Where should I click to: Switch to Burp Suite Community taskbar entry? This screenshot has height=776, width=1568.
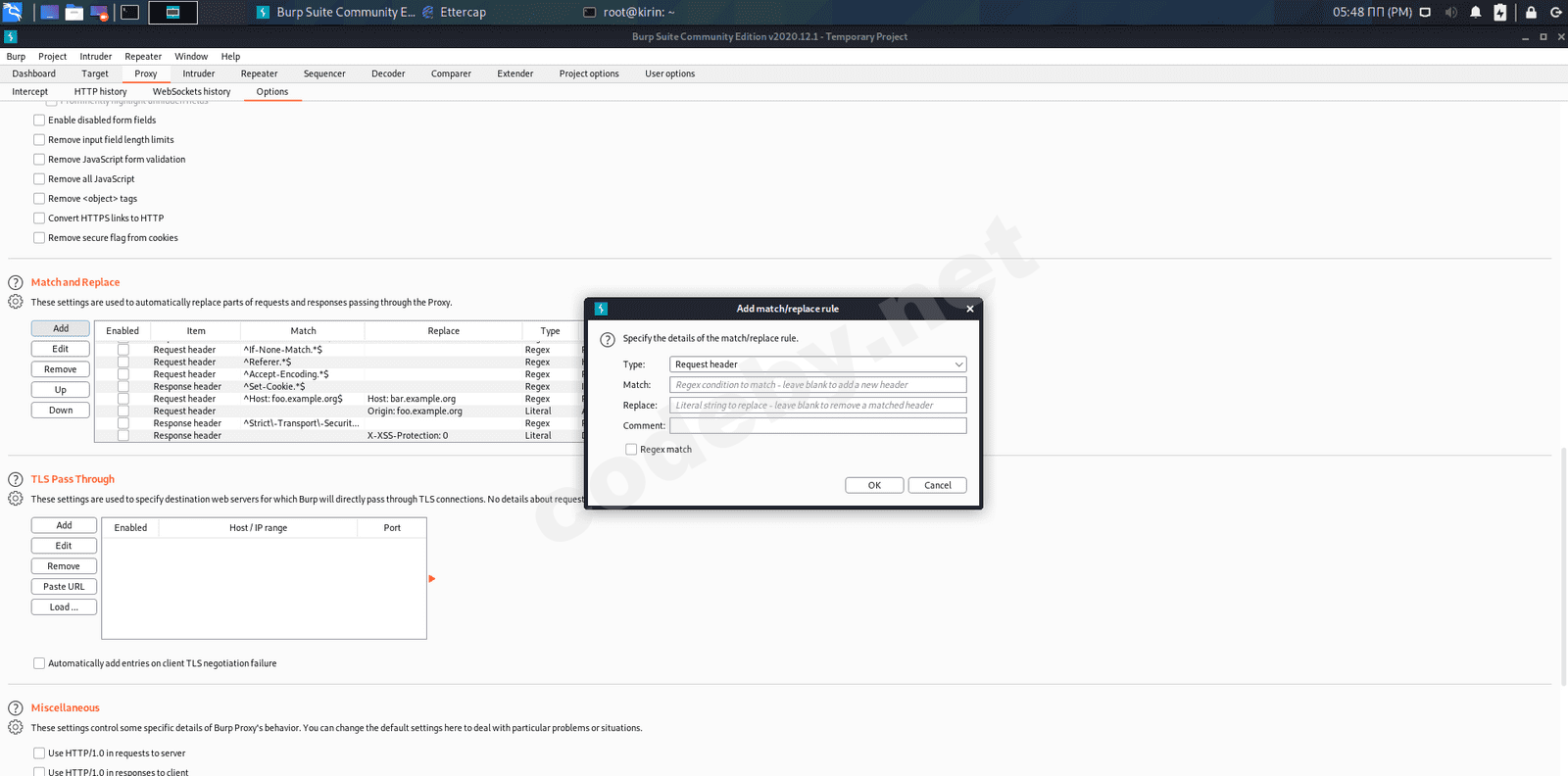point(336,12)
